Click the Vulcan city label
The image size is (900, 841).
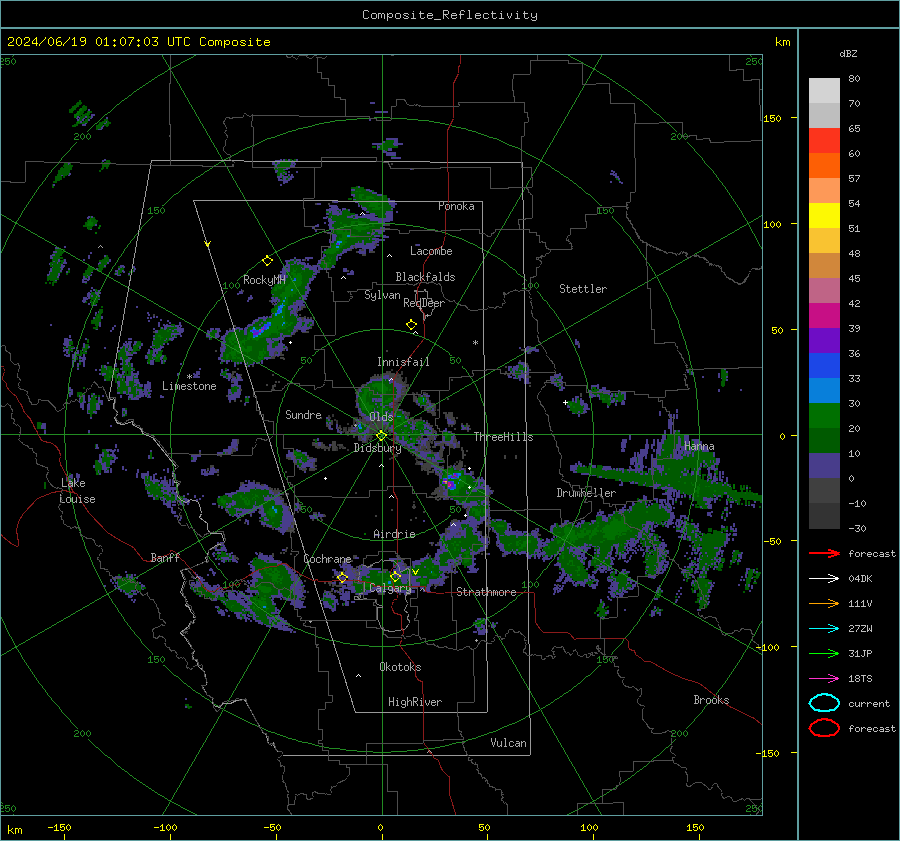(508, 743)
